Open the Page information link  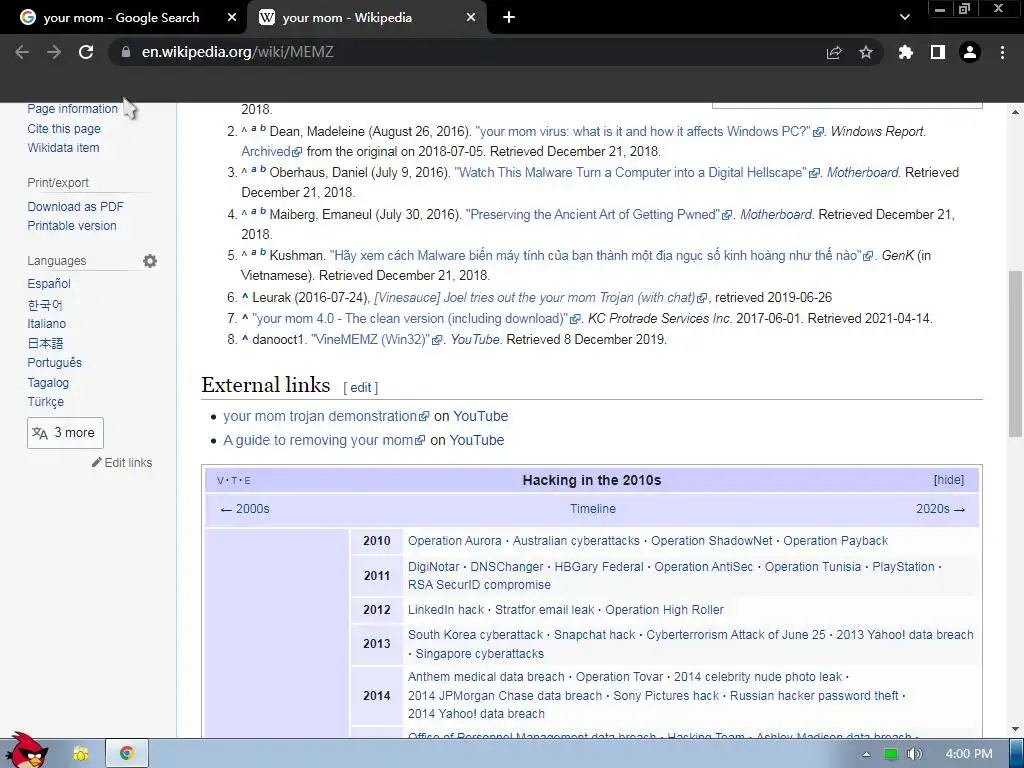click(72, 109)
